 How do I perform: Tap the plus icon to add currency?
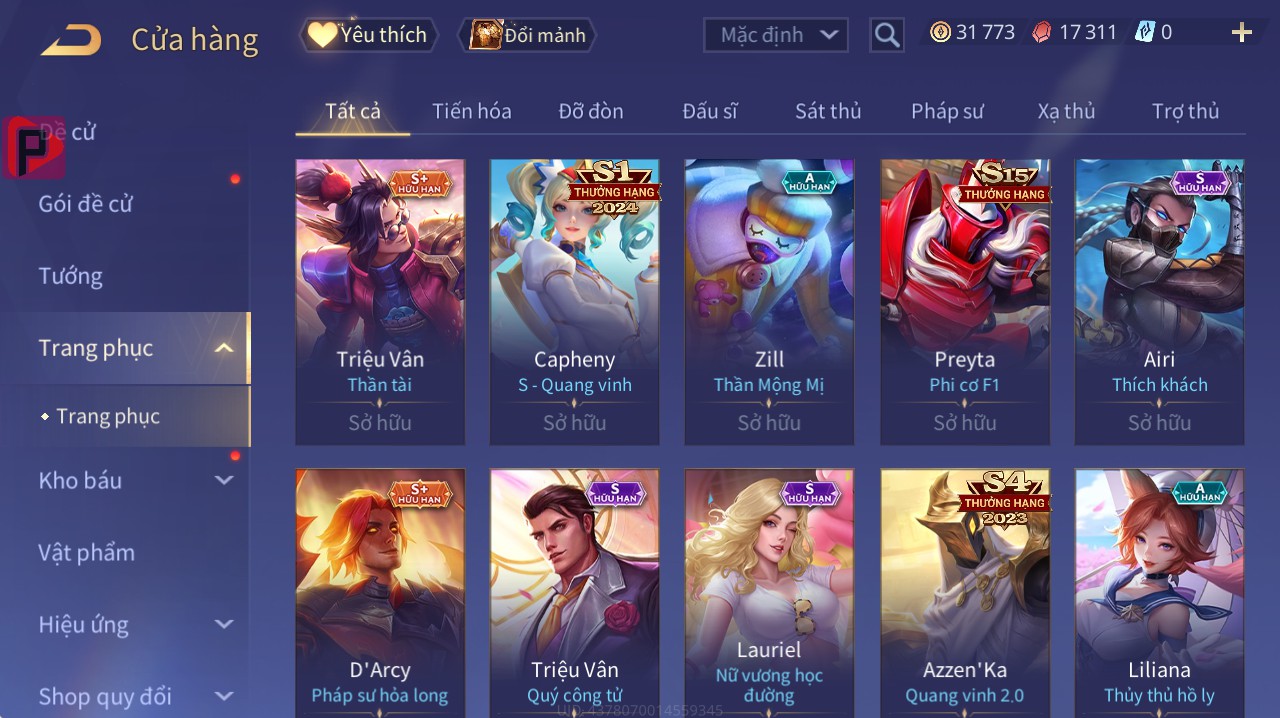pos(1242,33)
